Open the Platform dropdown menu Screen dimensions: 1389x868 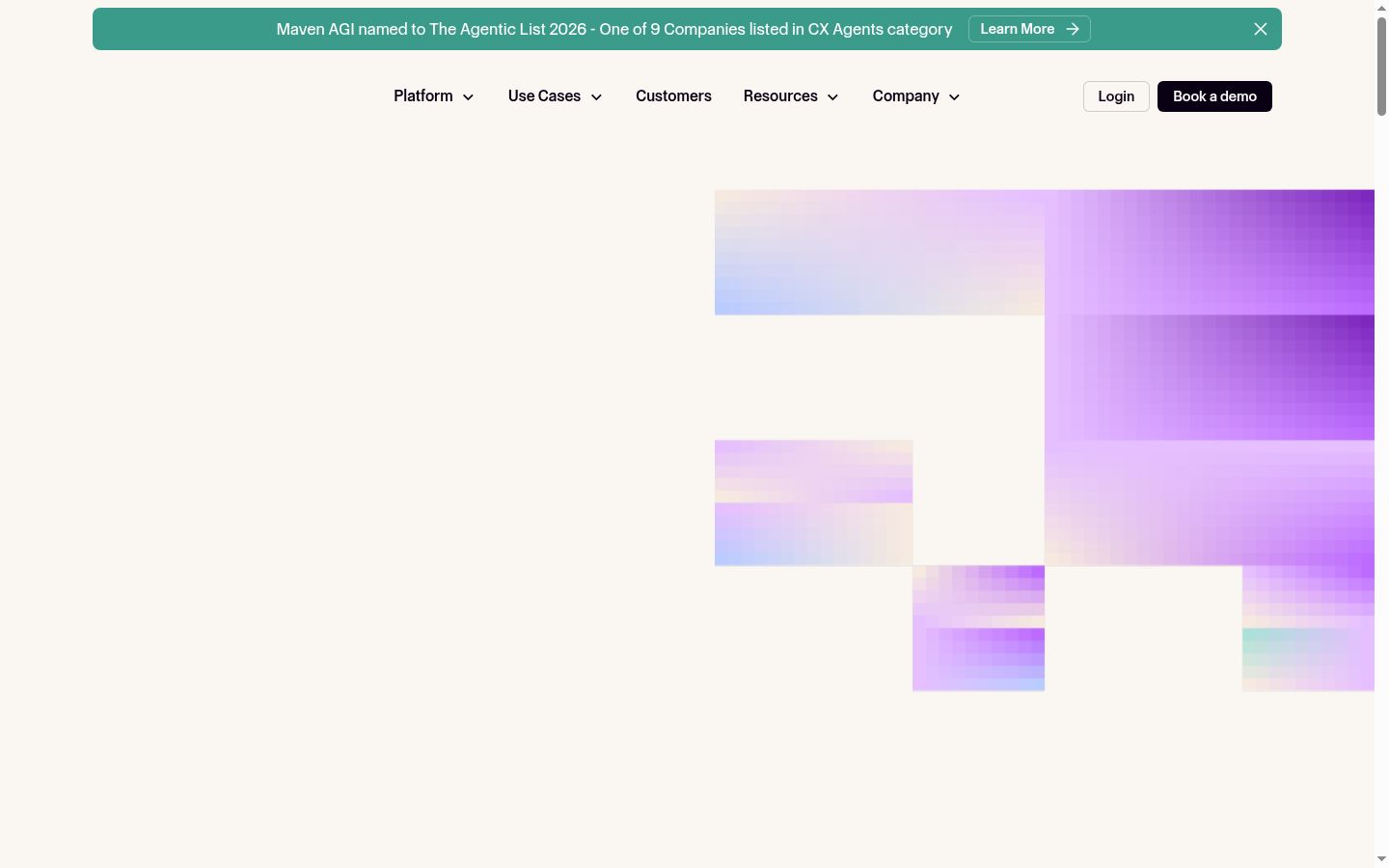[x=434, y=96]
